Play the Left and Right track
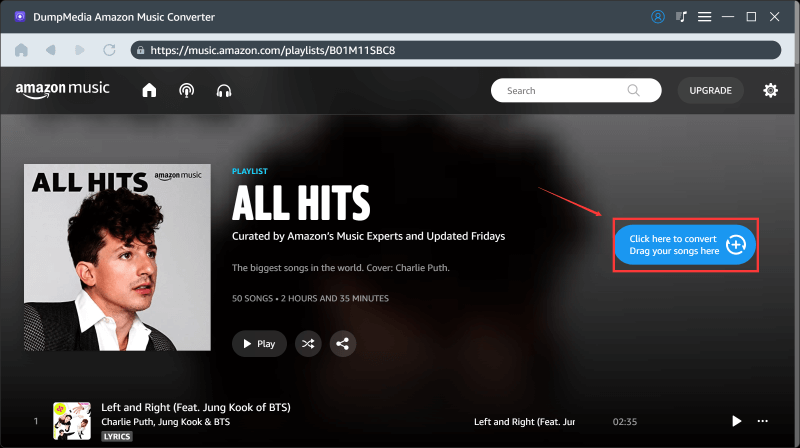The height and width of the screenshot is (448, 800). click(736, 421)
